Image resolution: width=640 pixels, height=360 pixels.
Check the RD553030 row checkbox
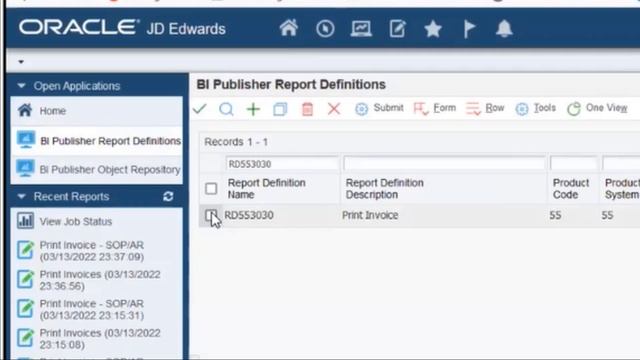pos(211,215)
